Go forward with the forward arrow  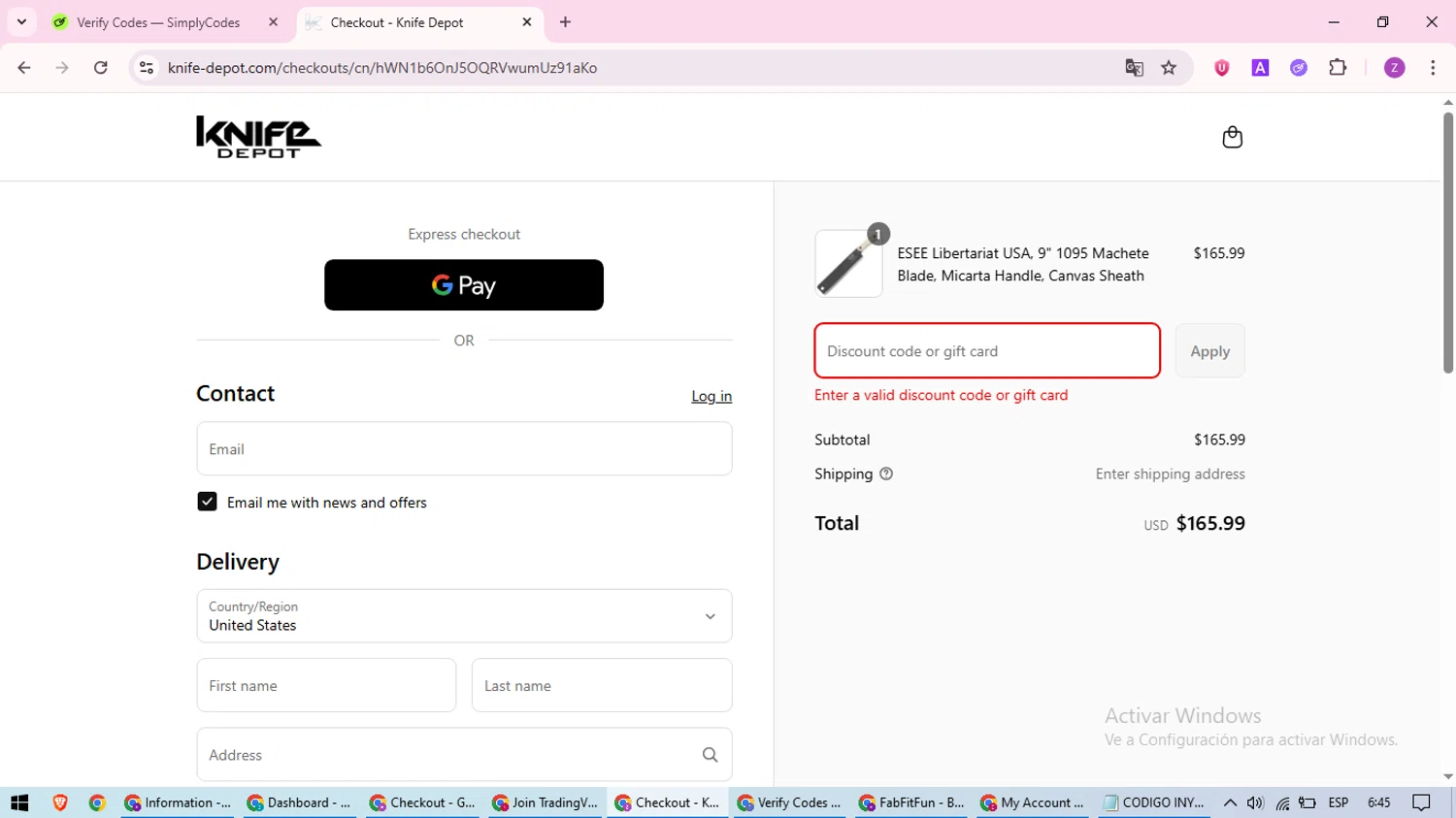62,68
